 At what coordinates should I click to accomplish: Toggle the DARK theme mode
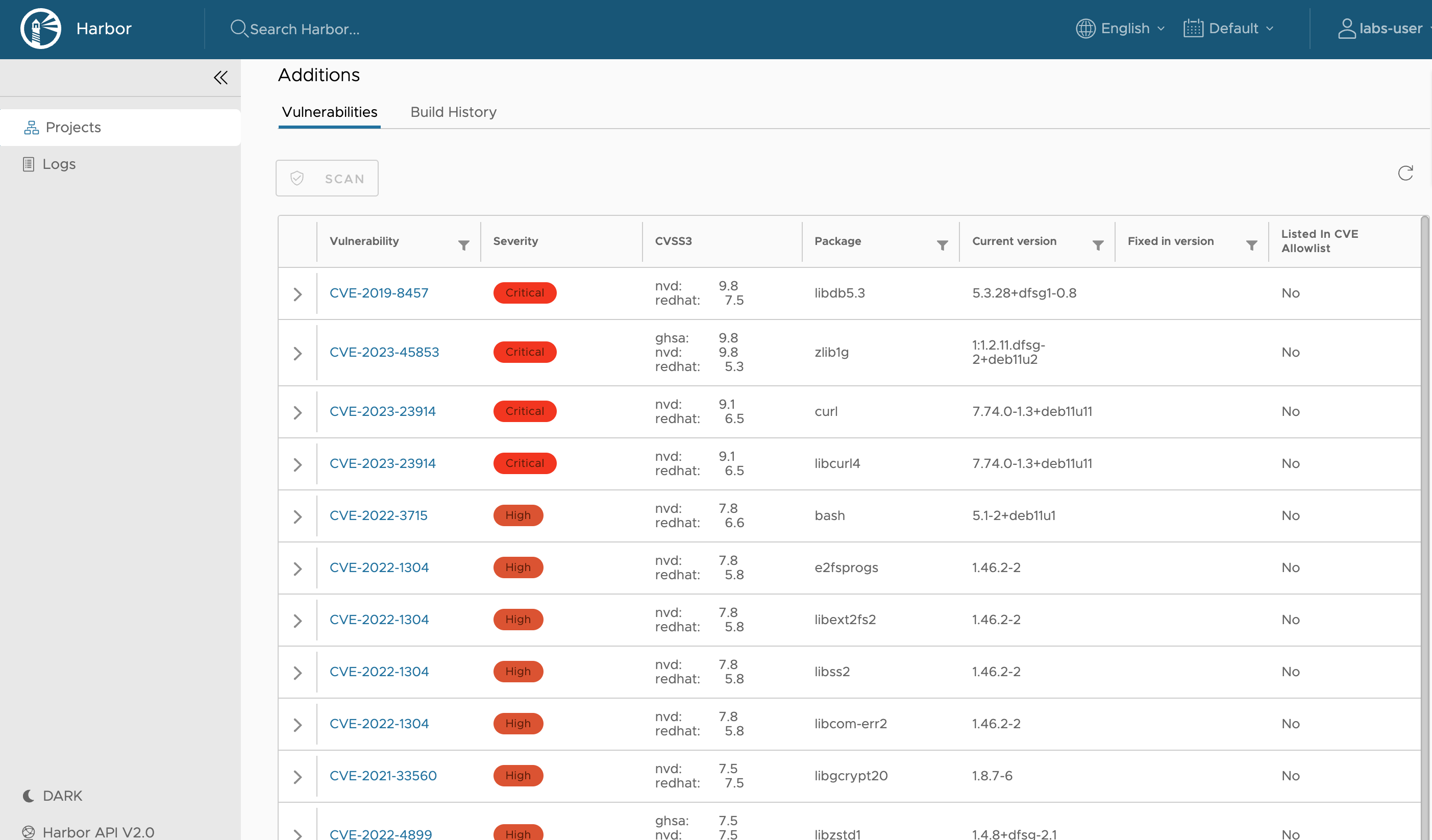53,796
